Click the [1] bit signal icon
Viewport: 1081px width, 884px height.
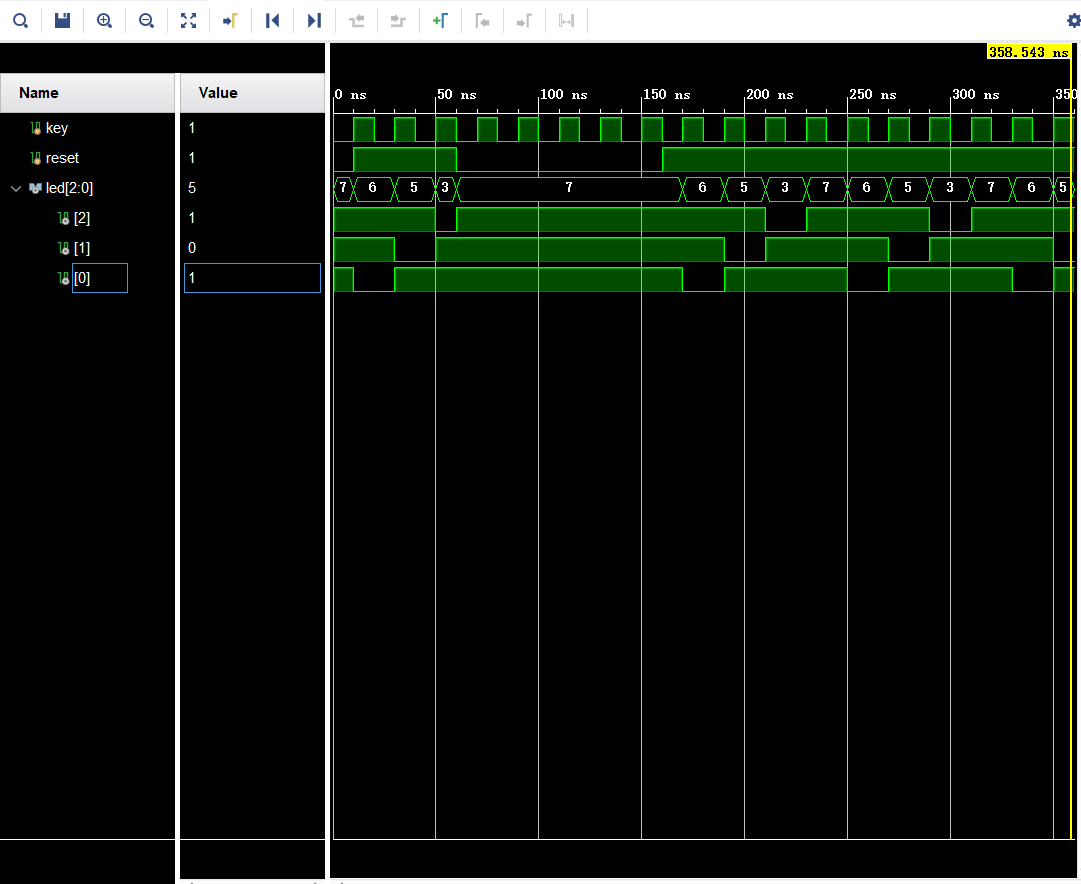pyautogui.click(x=63, y=249)
